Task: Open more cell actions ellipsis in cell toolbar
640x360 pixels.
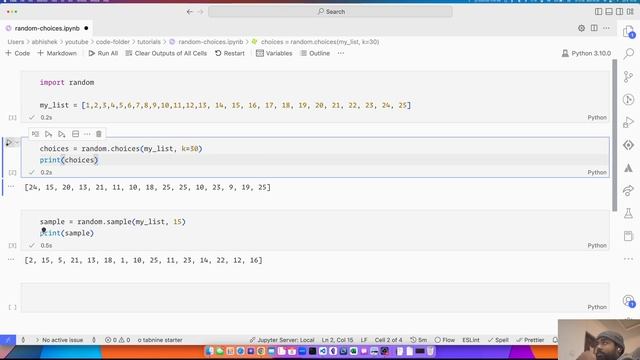Action: (x=87, y=134)
